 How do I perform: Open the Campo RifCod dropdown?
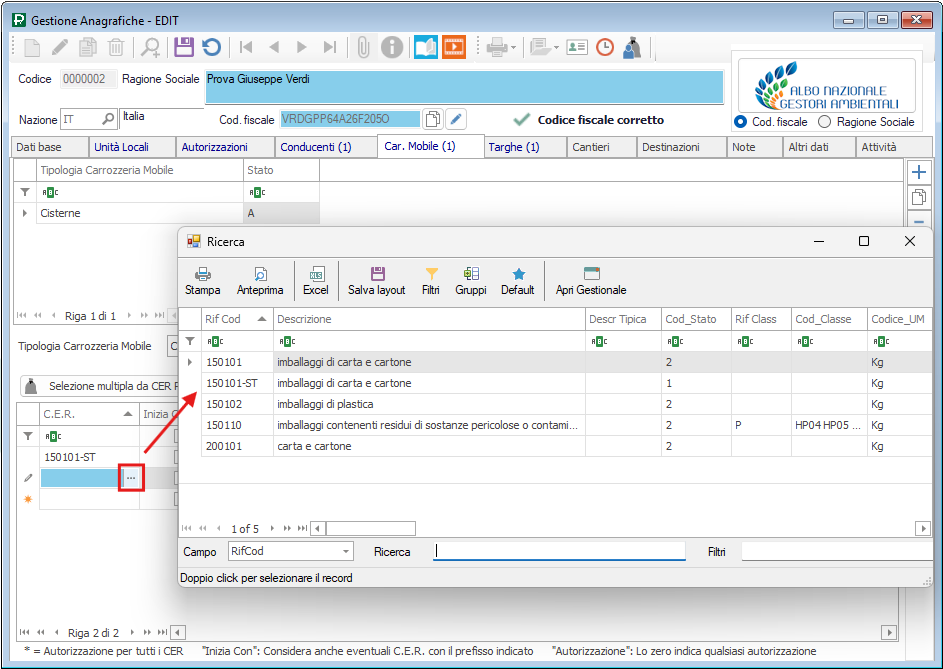click(346, 552)
